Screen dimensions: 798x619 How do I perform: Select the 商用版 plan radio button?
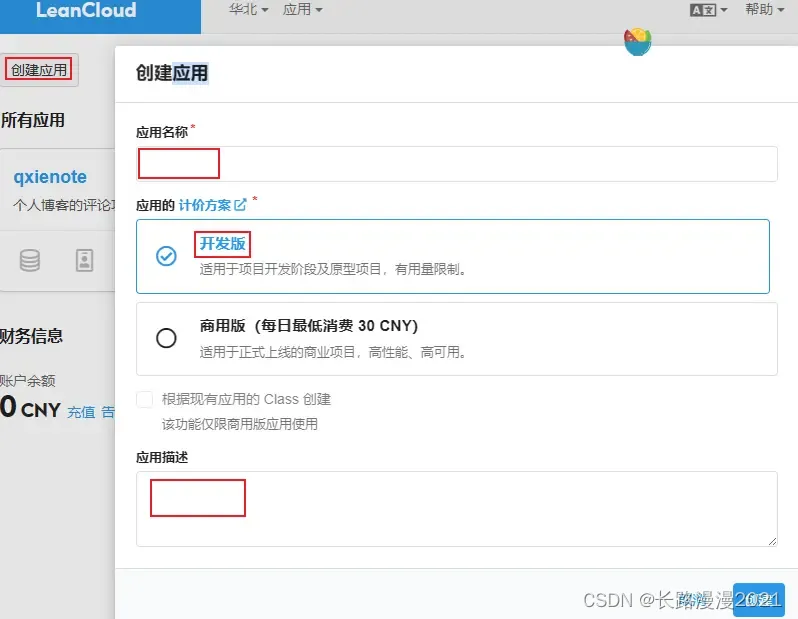pyautogui.click(x=166, y=338)
